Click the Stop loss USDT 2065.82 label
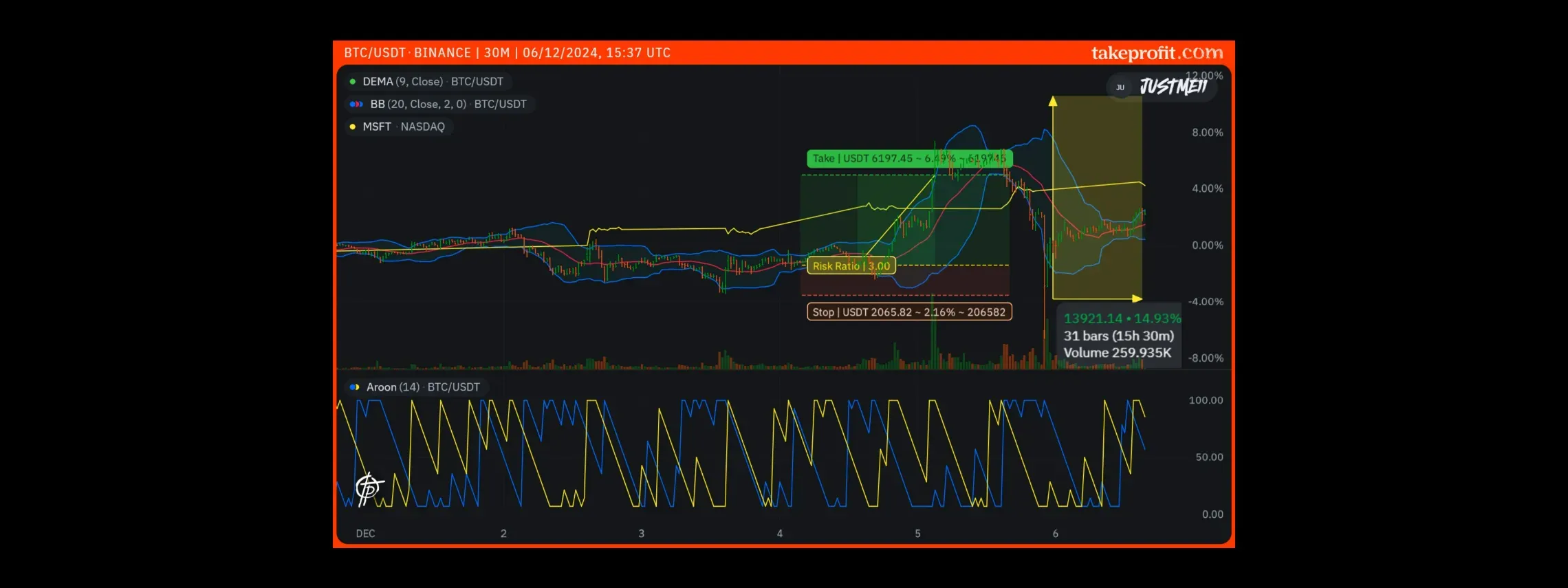Image resolution: width=1568 pixels, height=588 pixels. click(908, 312)
